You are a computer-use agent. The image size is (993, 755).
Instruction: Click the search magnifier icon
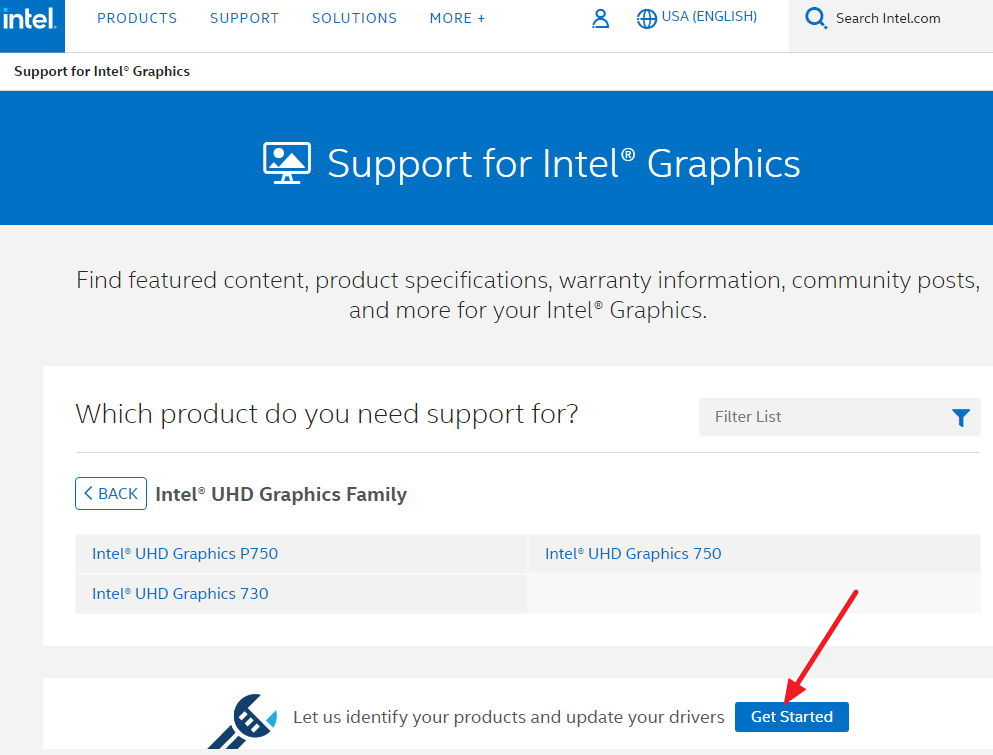[816, 18]
